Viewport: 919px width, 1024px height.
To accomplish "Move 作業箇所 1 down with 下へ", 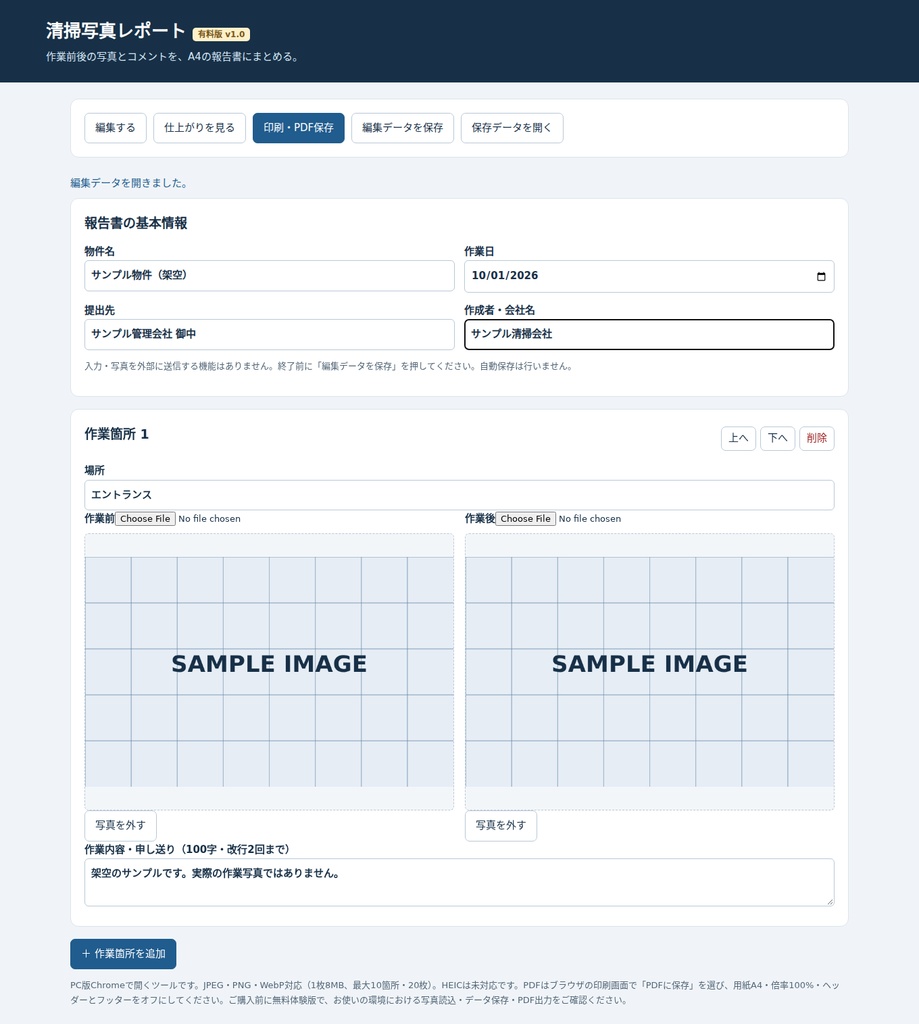I will point(777,438).
